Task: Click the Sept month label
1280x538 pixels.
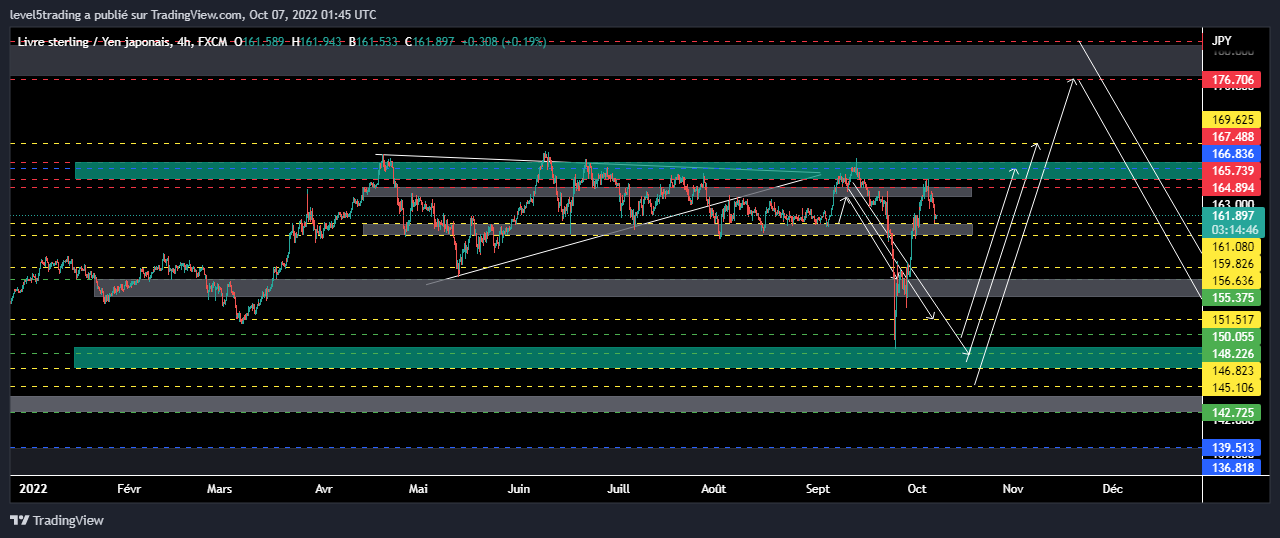Action: coord(818,489)
